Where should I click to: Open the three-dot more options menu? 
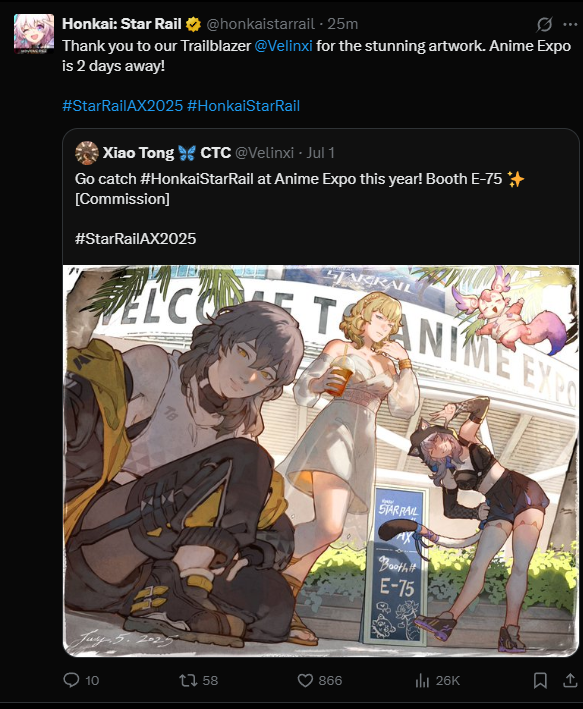[570, 24]
